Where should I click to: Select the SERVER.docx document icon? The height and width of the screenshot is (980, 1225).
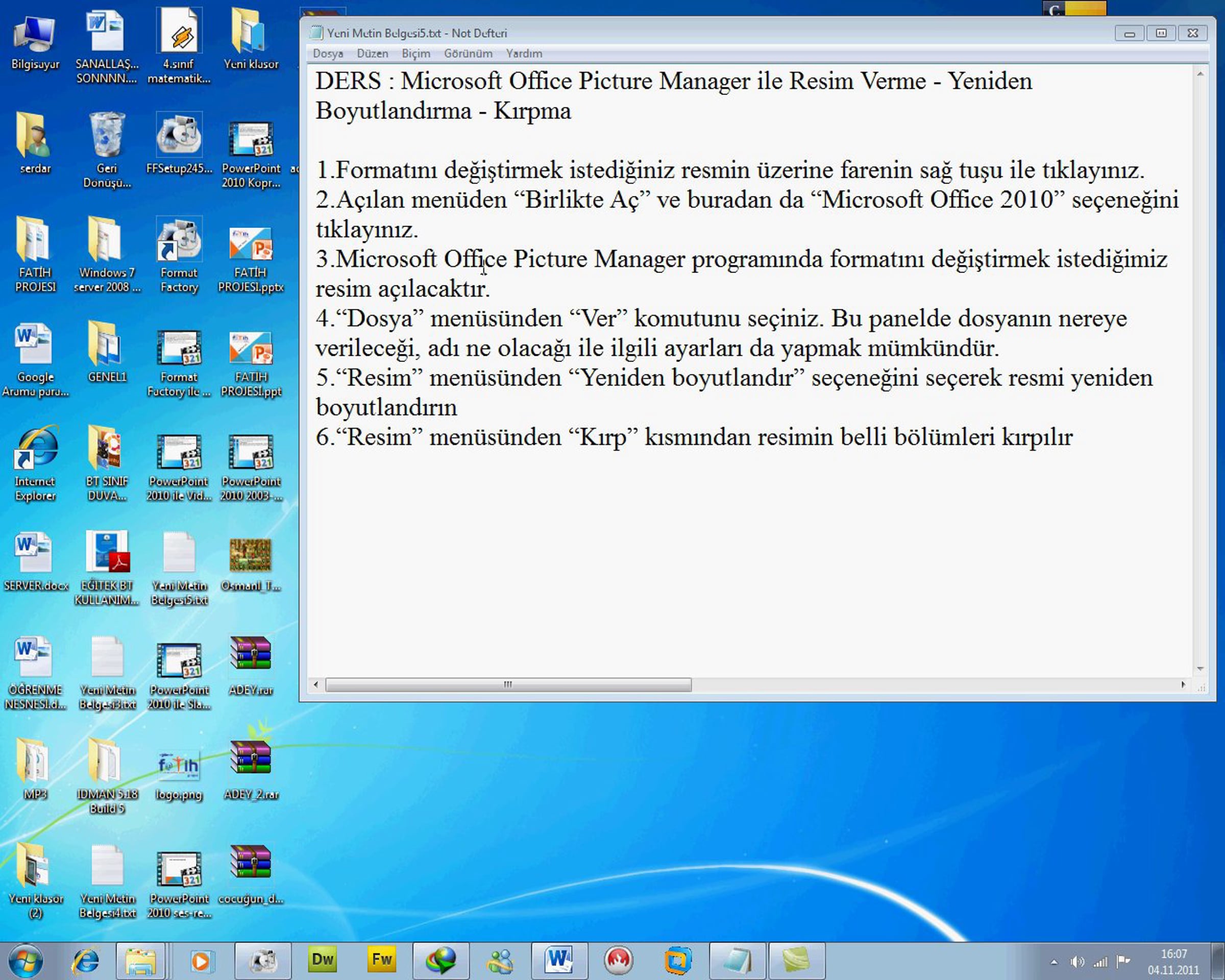coord(35,561)
